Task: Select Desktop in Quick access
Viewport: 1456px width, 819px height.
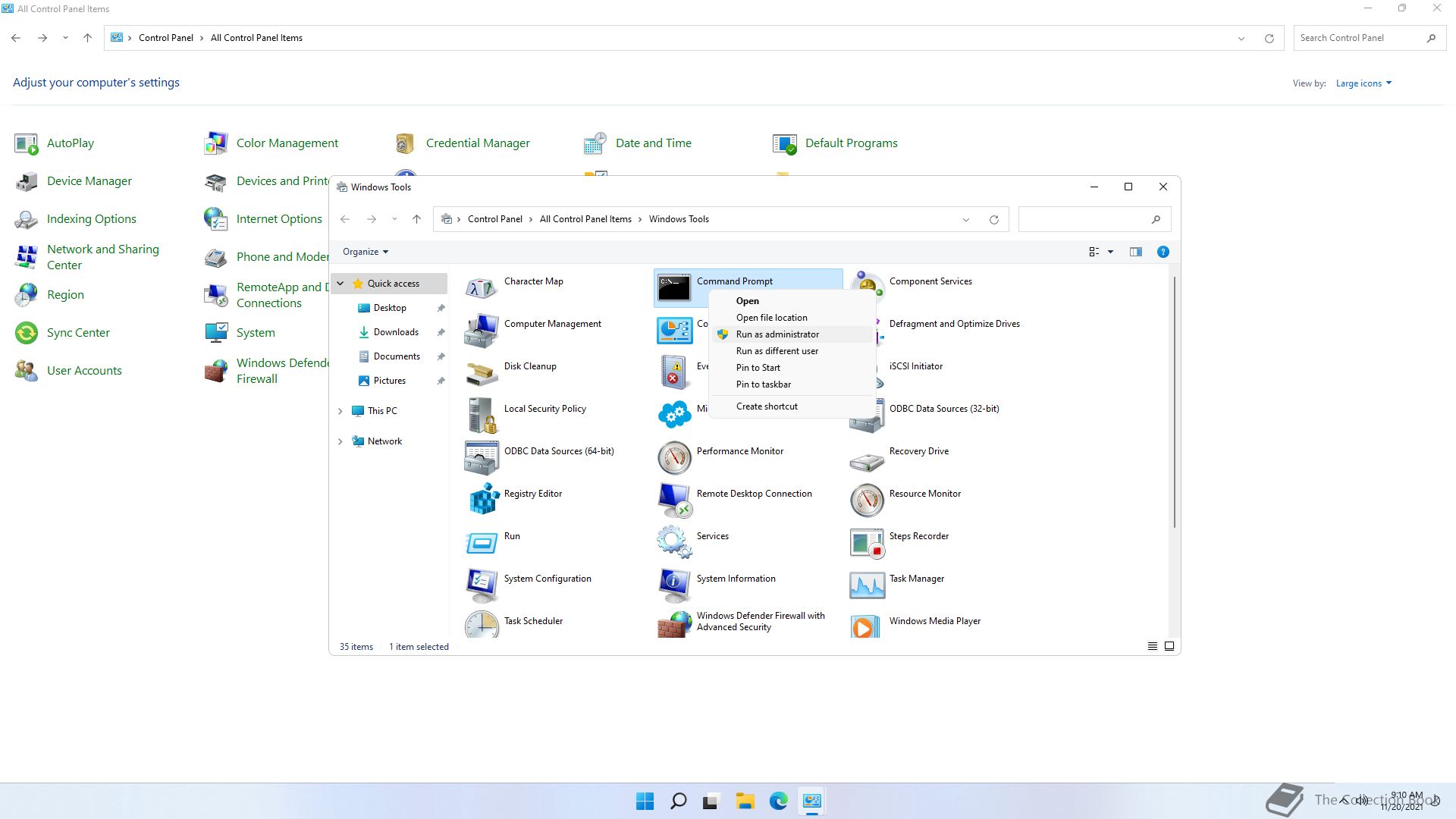Action: 390,308
